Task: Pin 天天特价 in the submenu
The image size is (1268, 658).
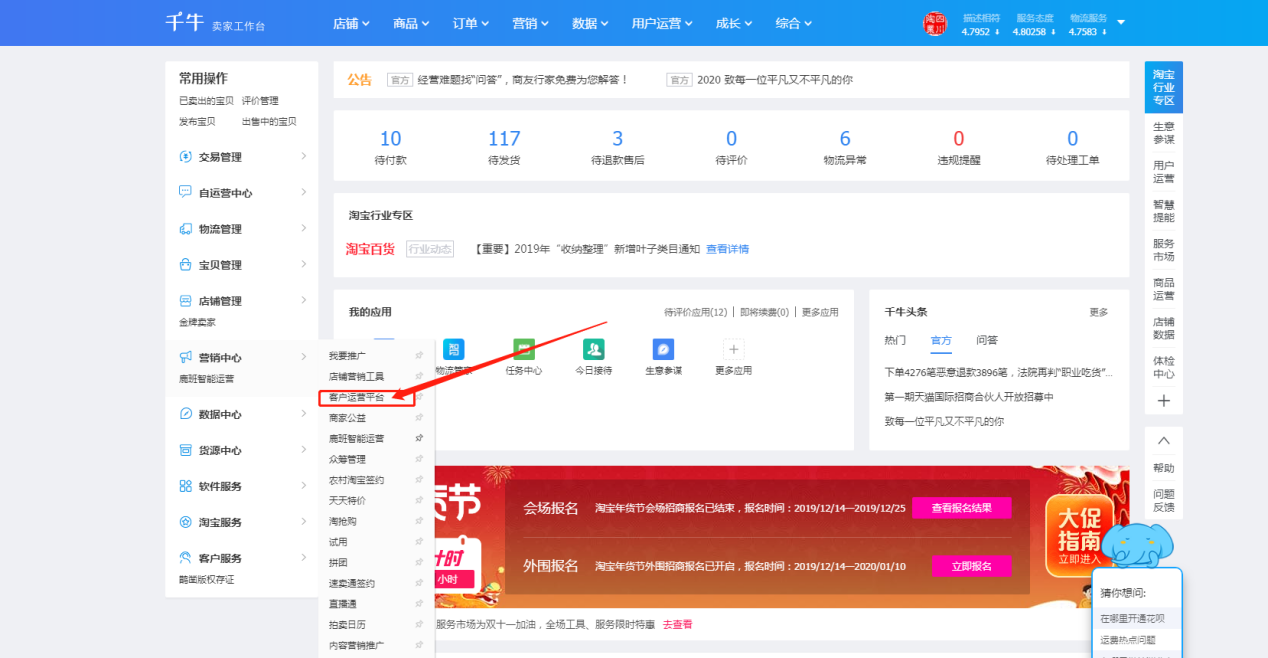Action: click(419, 500)
